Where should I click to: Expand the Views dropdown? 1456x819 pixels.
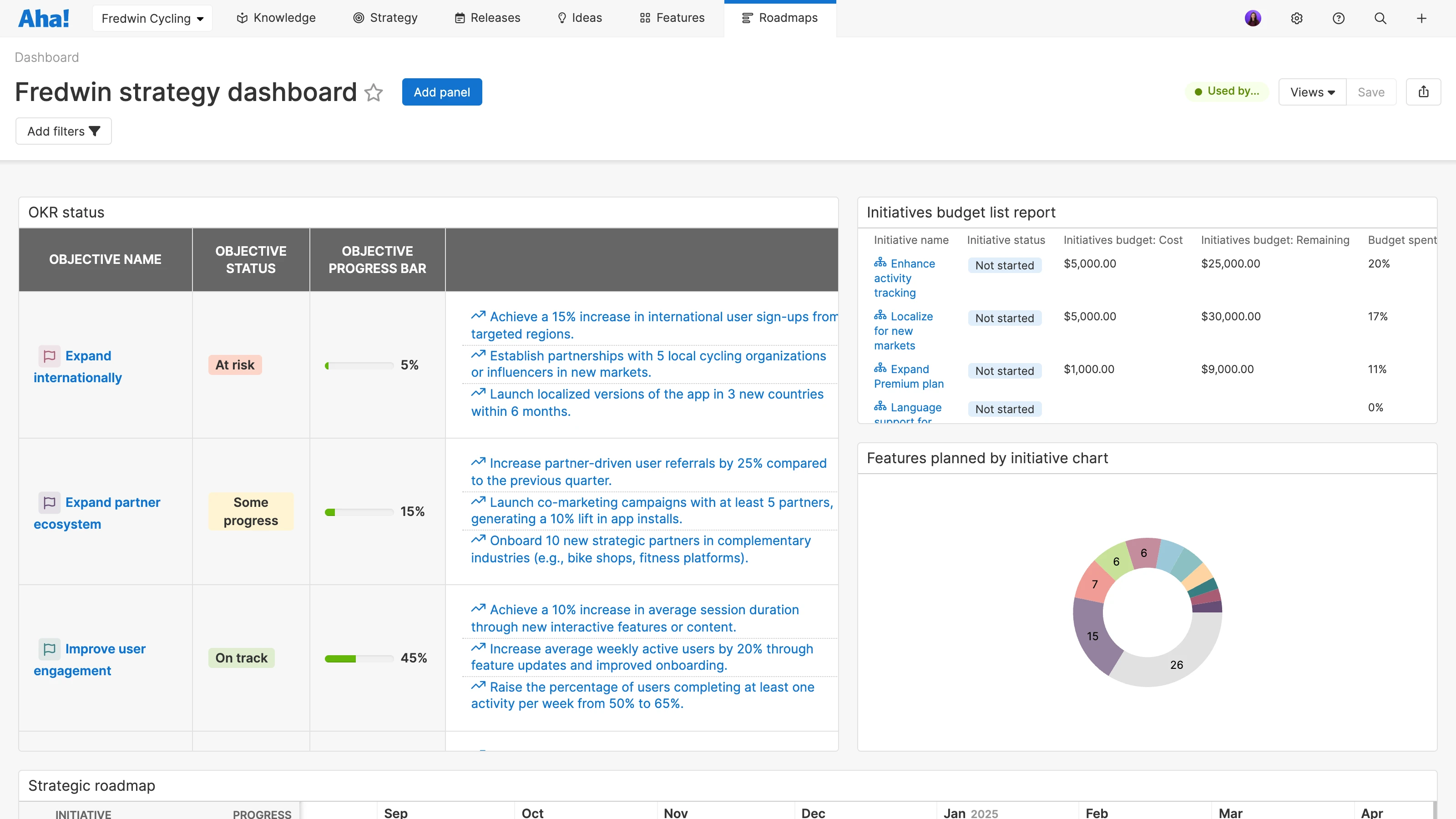[1312, 92]
